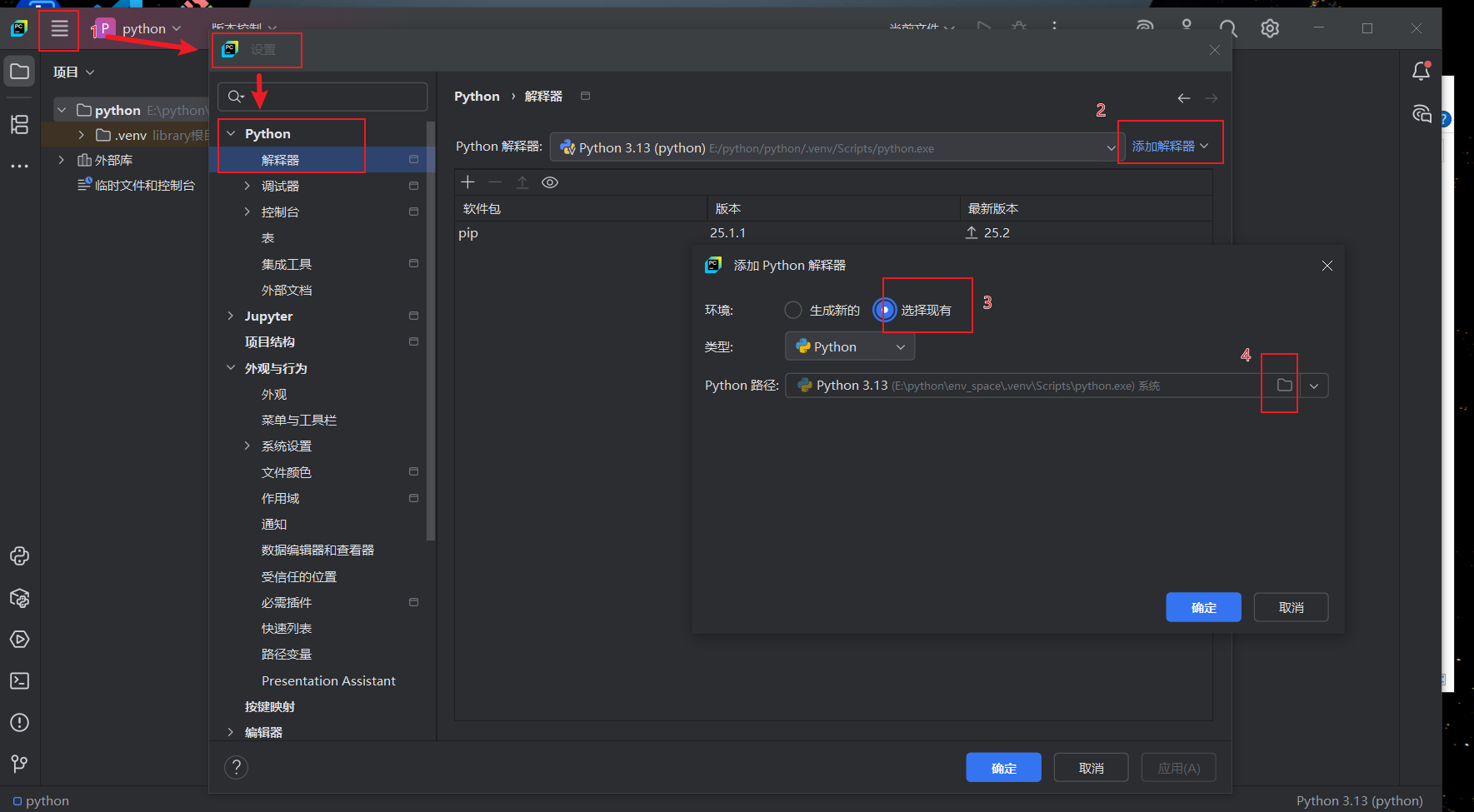Click 确定 in the add interpreter dialog
1474x812 pixels.
1203,607
